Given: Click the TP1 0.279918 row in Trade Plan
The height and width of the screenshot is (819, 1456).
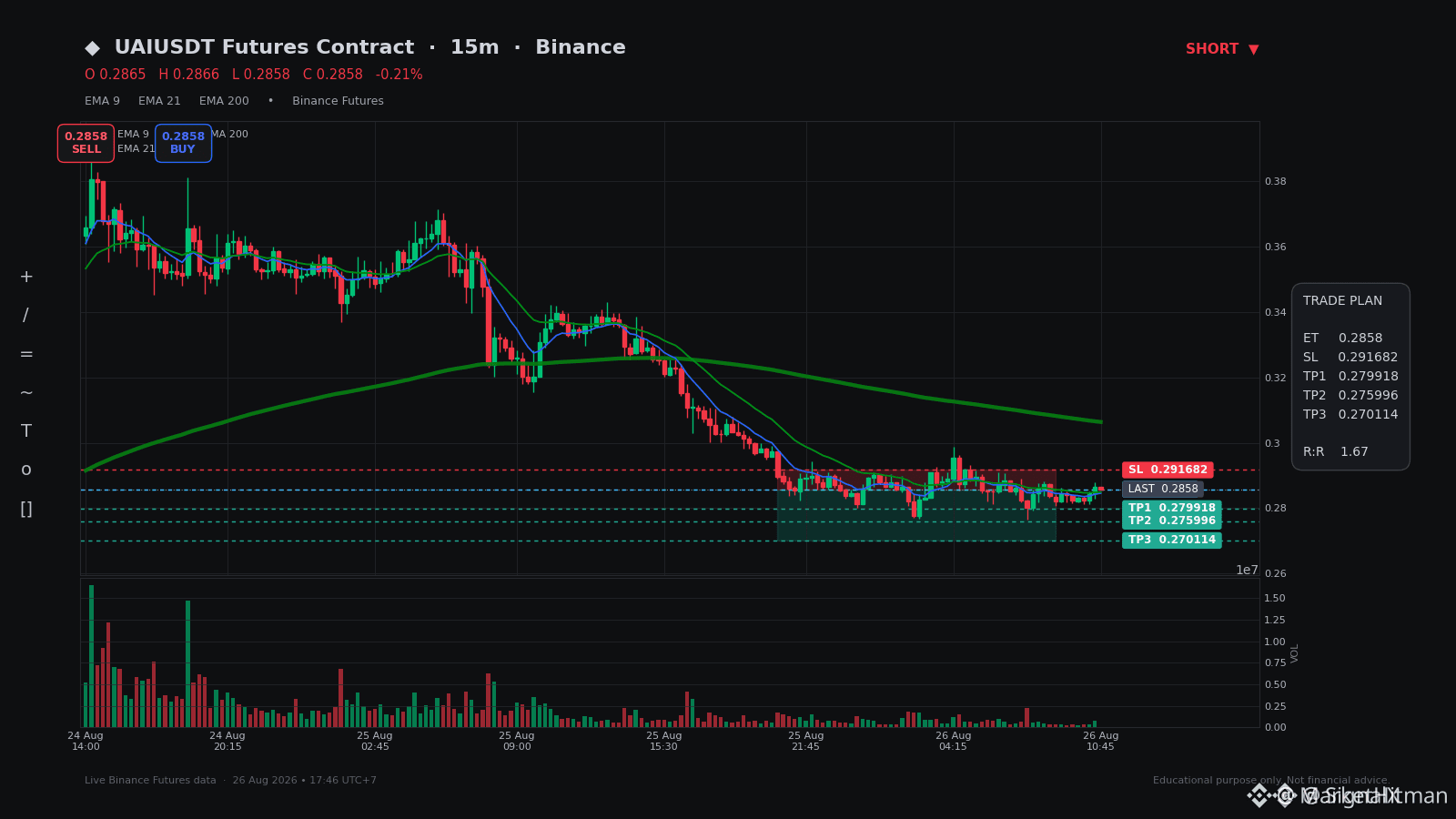Looking at the screenshot, I should [1350, 376].
